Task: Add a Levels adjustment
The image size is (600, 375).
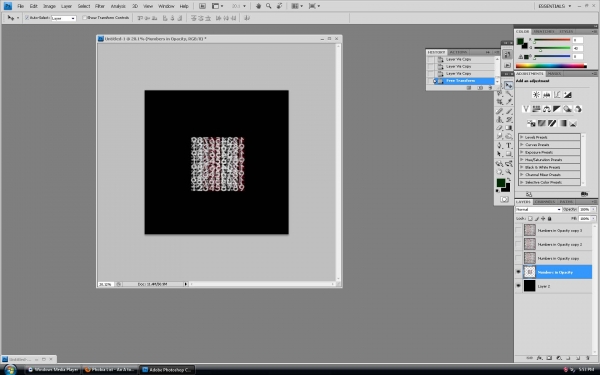Action: pyautogui.click(x=546, y=95)
